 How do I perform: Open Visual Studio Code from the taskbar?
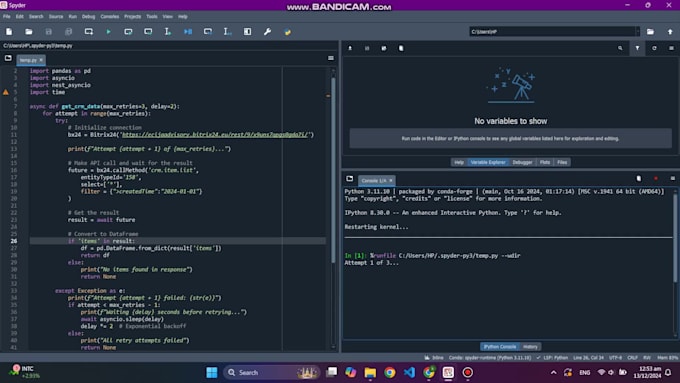pos(409,373)
